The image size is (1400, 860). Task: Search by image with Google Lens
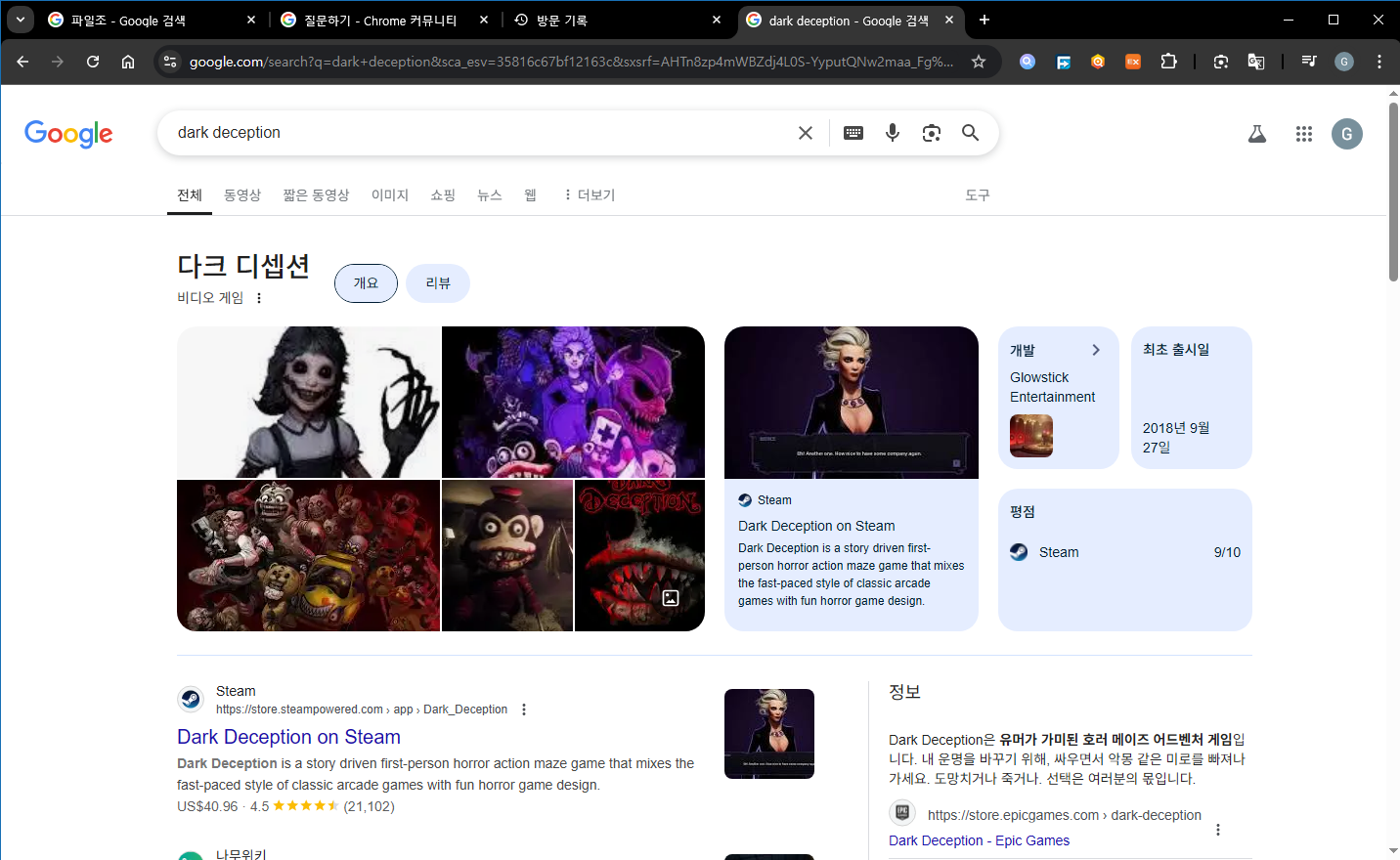(932, 133)
